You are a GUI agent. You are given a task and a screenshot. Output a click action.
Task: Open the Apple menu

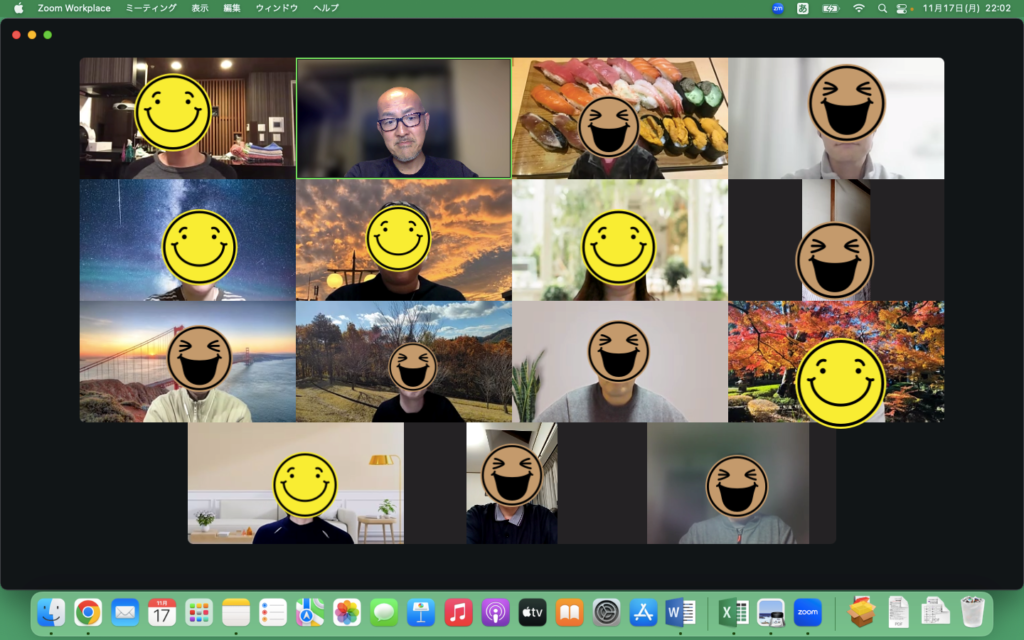pos(18,8)
